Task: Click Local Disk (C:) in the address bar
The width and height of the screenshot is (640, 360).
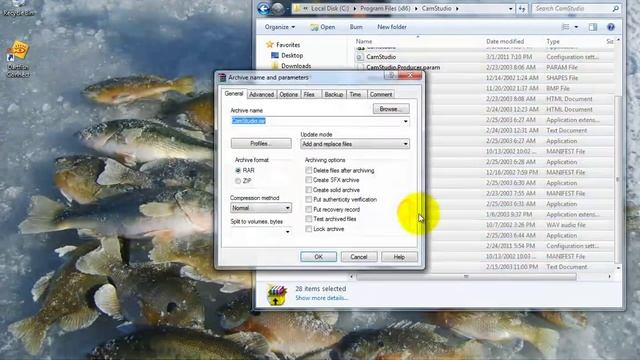Action: [329, 9]
